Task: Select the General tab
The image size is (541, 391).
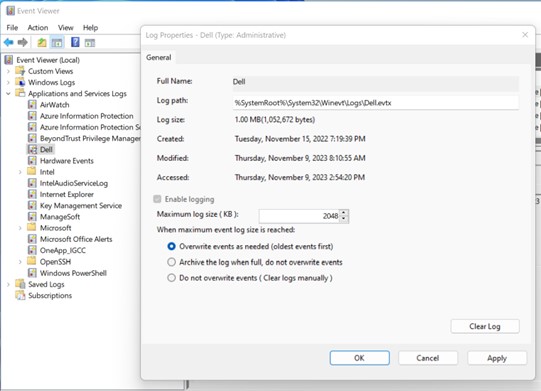Action: point(159,57)
